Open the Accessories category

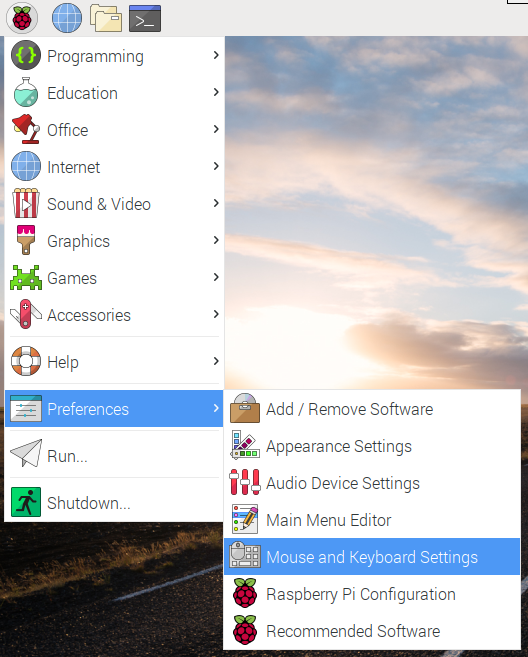(x=114, y=315)
